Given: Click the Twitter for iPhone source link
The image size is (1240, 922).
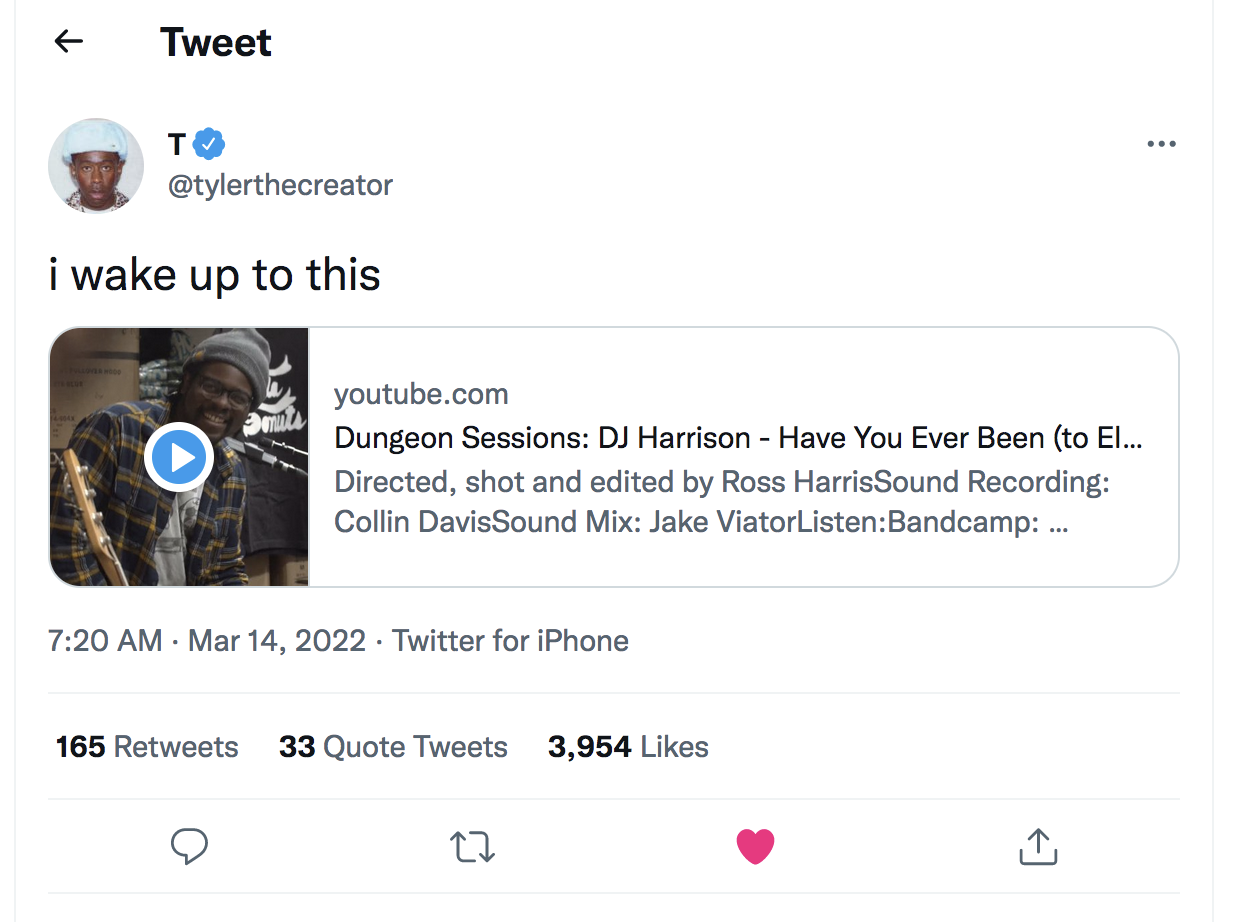Looking at the screenshot, I should [x=510, y=641].
